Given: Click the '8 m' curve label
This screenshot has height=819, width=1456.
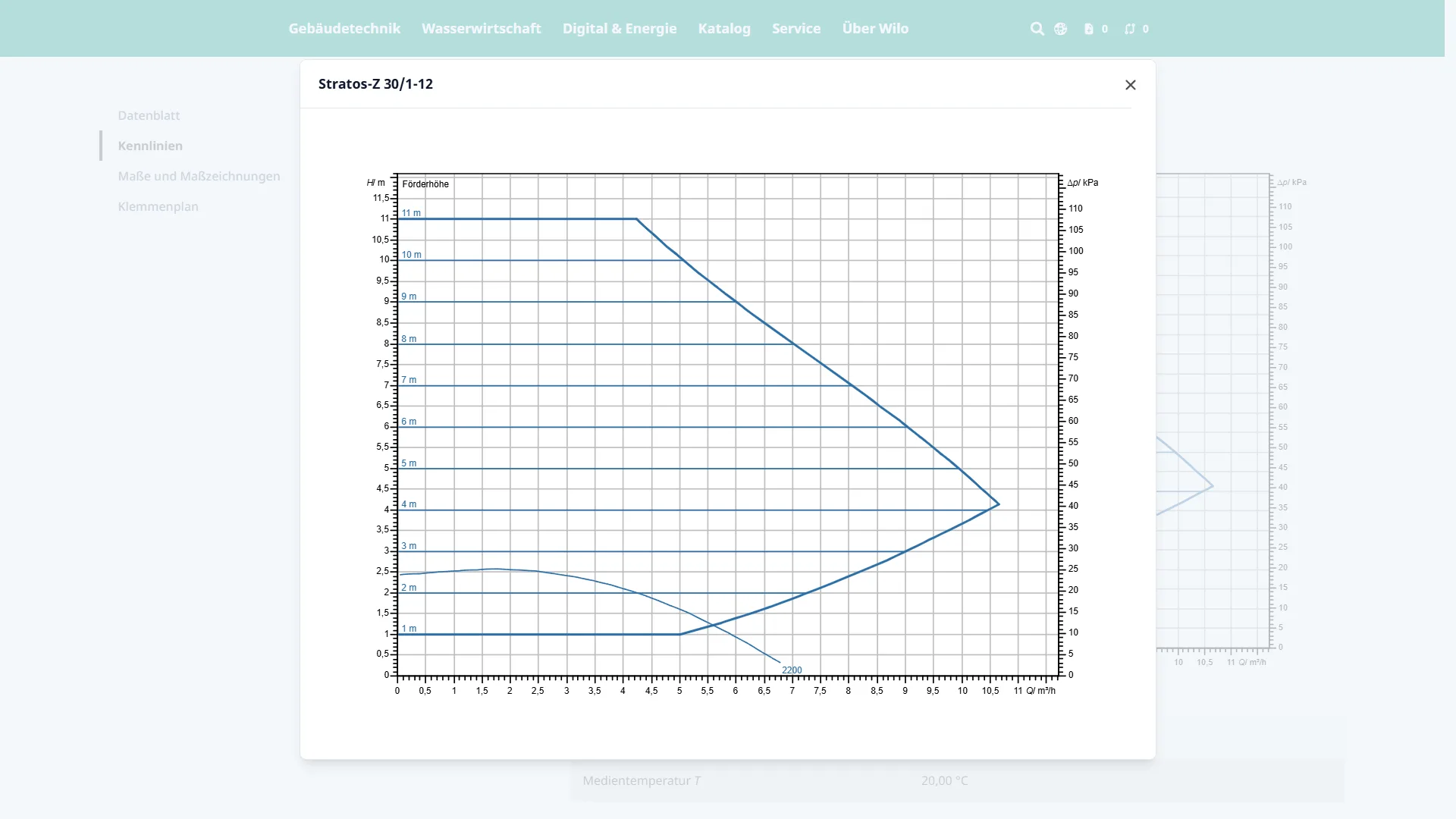Looking at the screenshot, I should 409,339.
